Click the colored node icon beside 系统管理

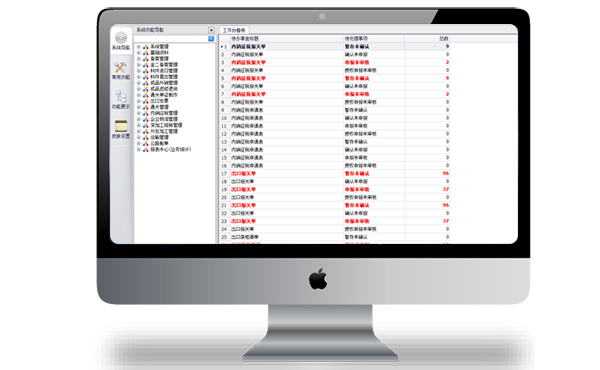point(145,46)
